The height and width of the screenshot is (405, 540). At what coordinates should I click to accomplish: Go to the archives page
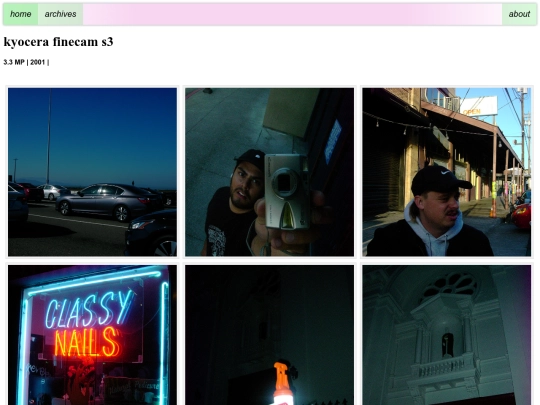coord(60,14)
